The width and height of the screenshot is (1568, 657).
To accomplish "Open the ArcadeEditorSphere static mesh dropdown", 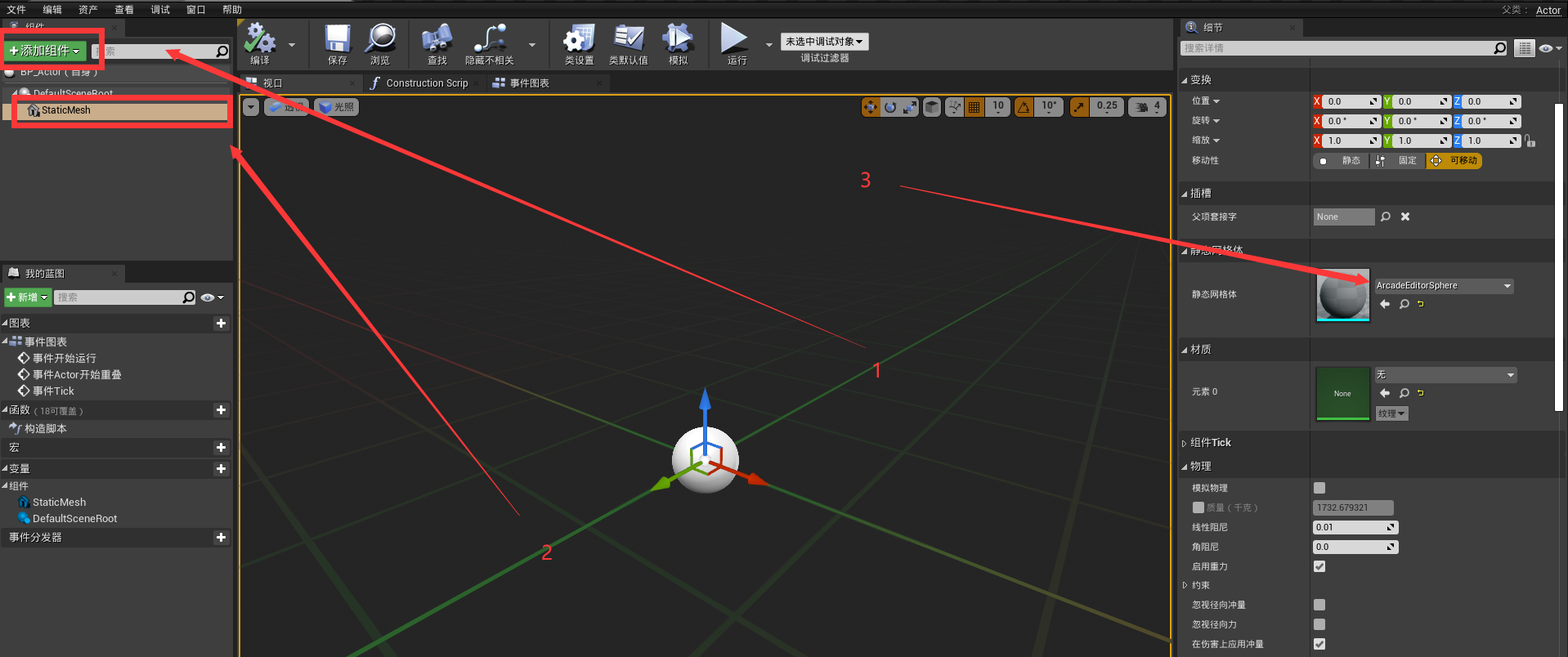I will [1444, 286].
